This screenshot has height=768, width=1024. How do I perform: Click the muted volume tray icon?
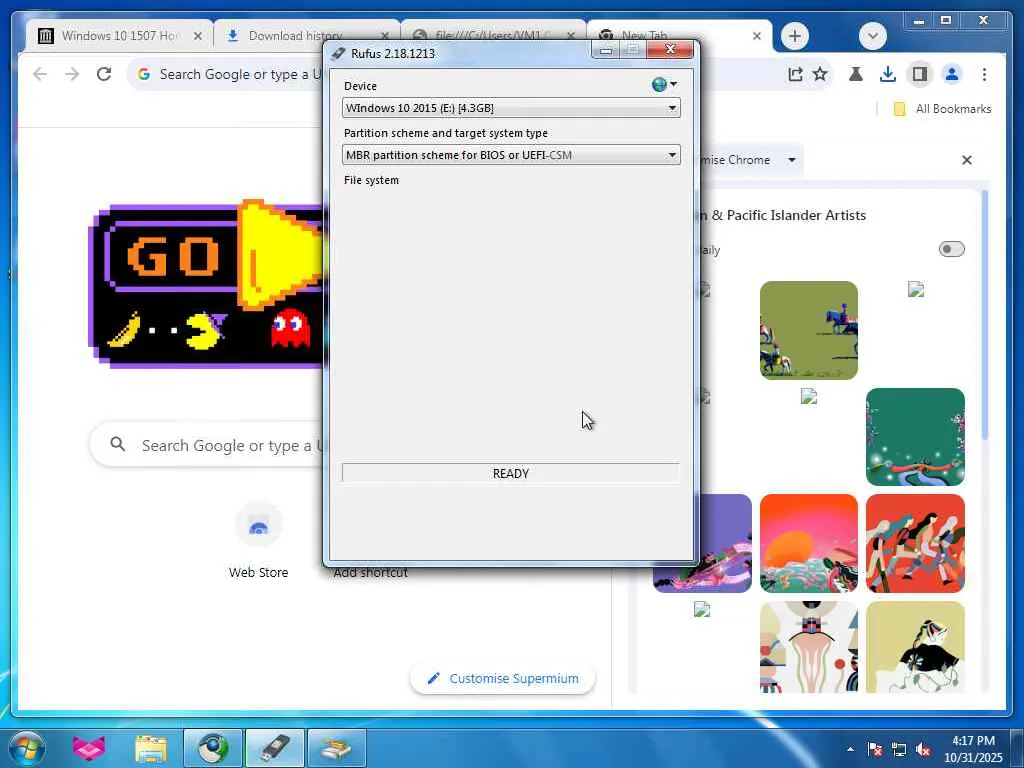coord(923,749)
